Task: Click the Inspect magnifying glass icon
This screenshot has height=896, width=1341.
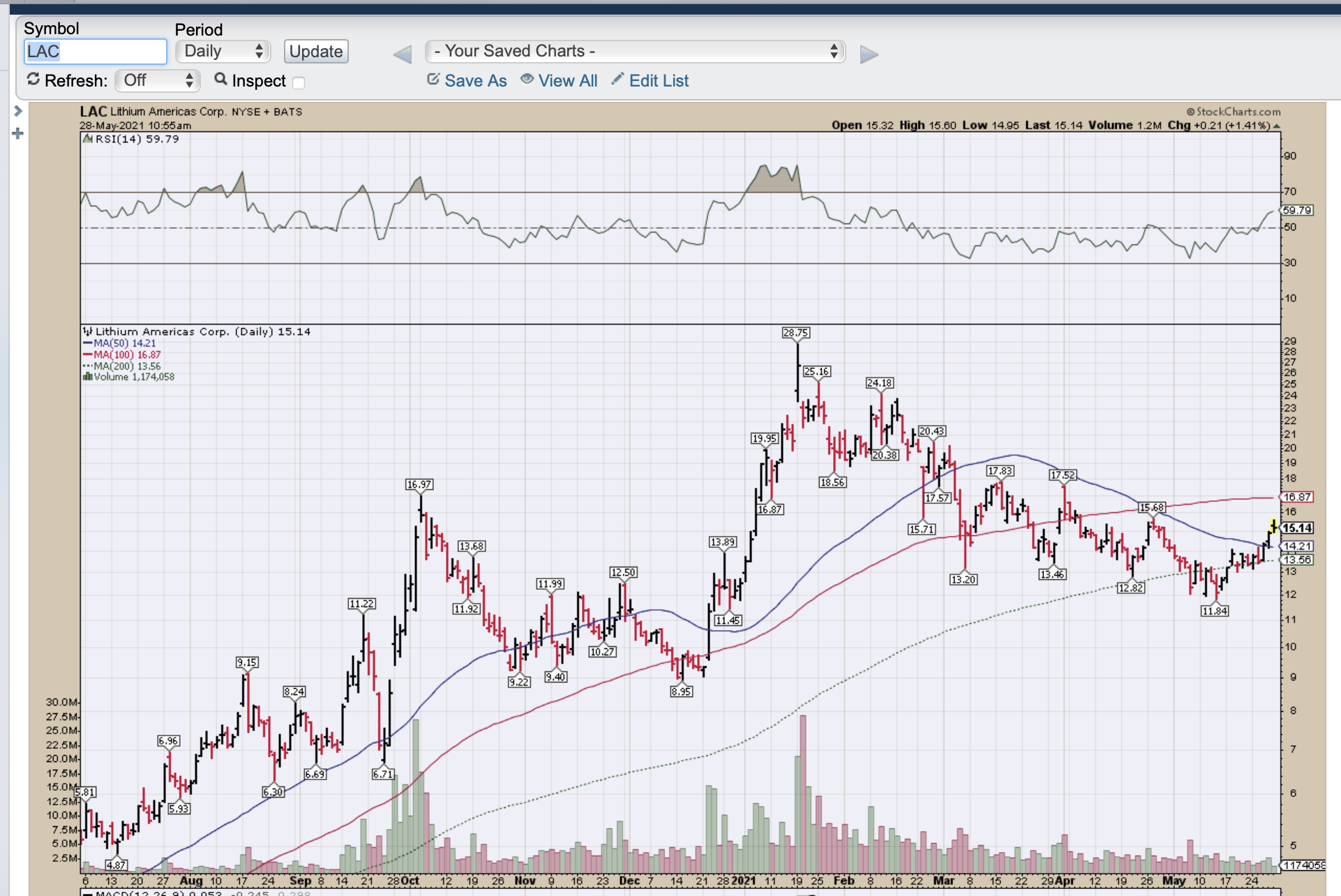Action: pyautogui.click(x=220, y=80)
